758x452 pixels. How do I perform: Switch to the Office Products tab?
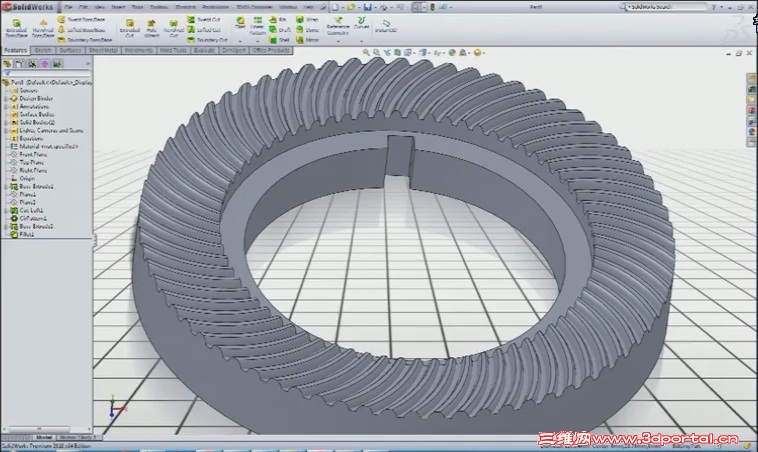(271, 50)
